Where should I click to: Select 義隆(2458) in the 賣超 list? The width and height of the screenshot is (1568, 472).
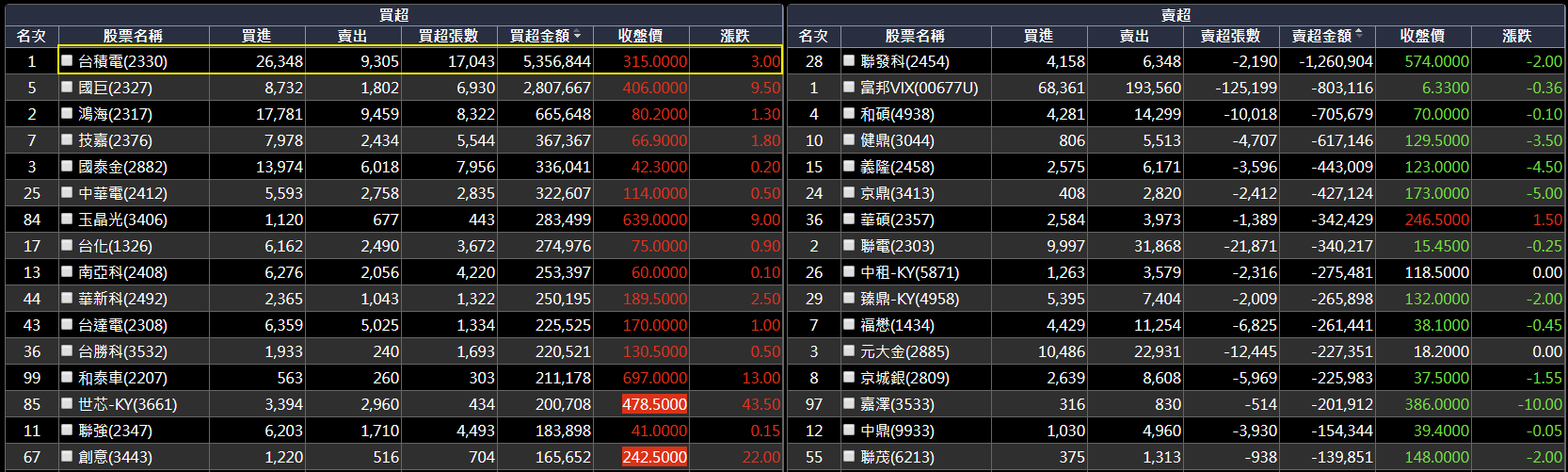point(897,167)
